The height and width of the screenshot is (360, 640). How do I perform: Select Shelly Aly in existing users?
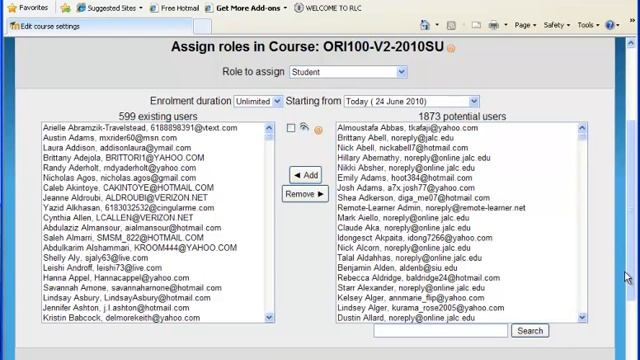point(153,258)
